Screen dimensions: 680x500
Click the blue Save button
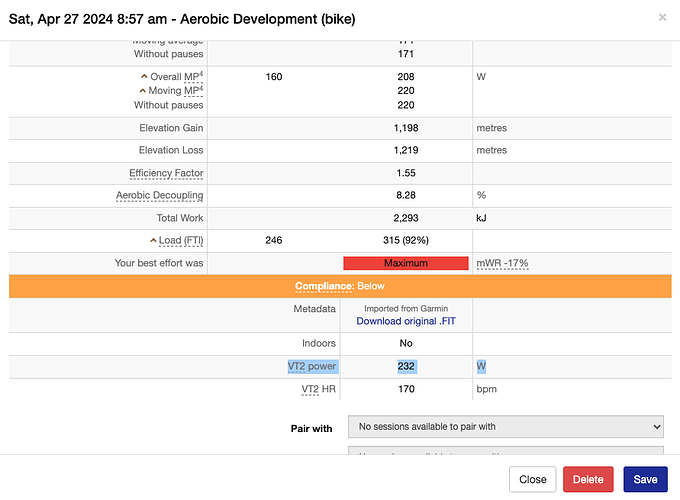coord(645,479)
